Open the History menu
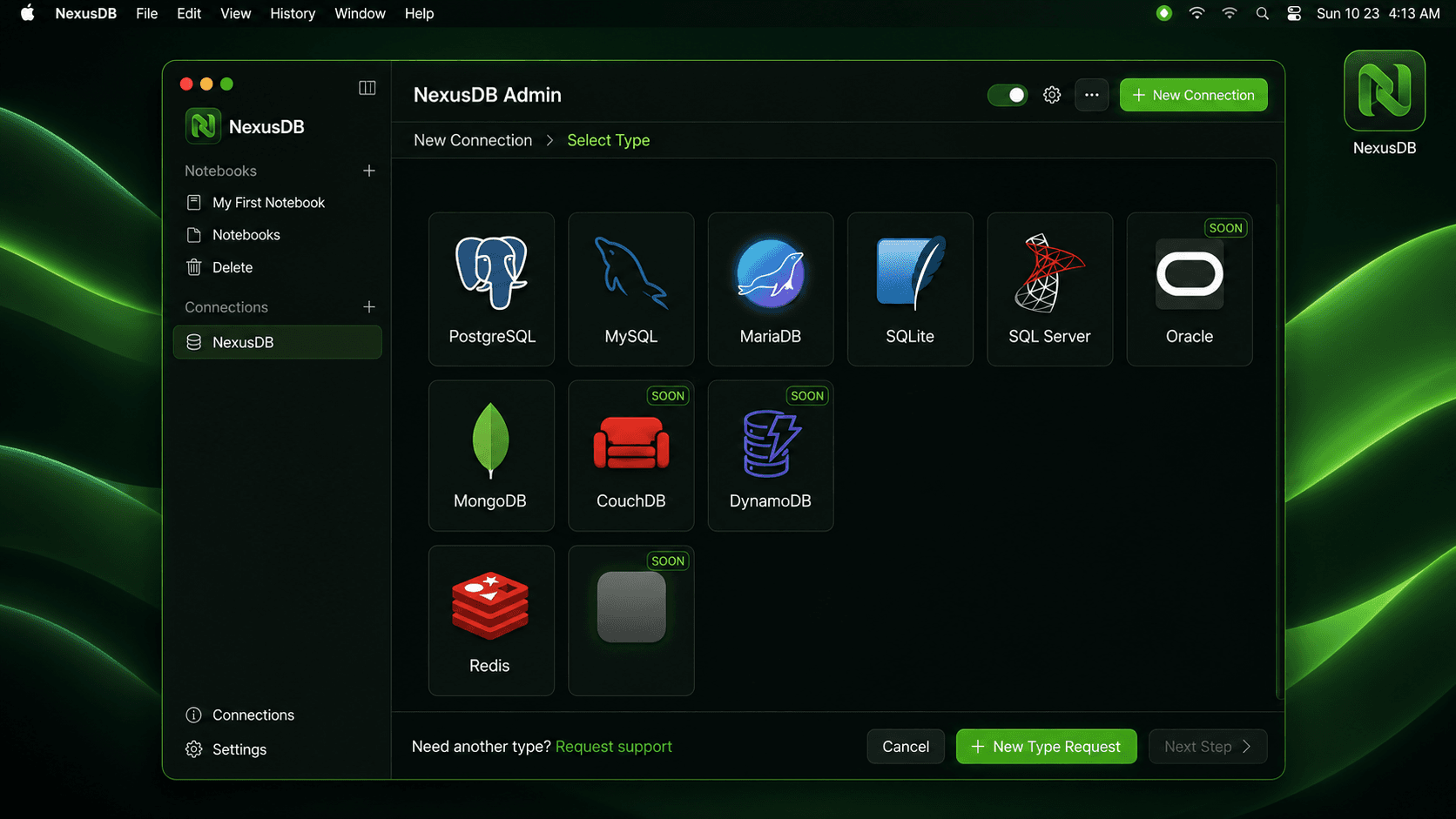 coord(293,13)
